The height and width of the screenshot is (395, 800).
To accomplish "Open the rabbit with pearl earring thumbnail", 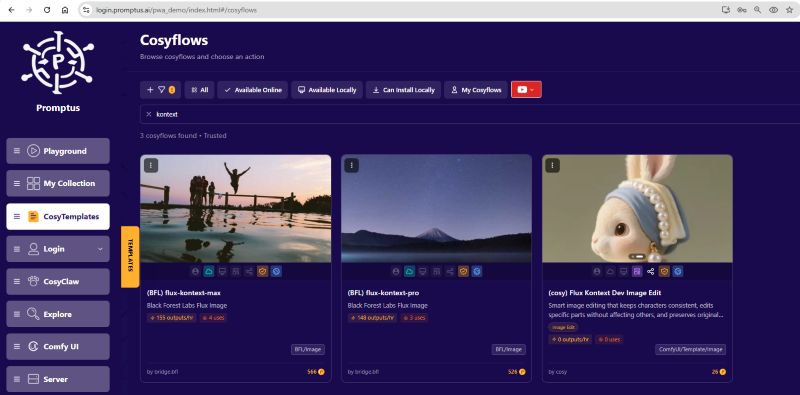I will [x=637, y=209].
